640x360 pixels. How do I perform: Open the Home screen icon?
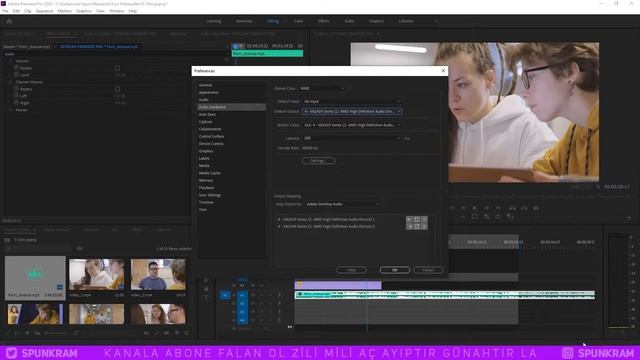pos(9,21)
